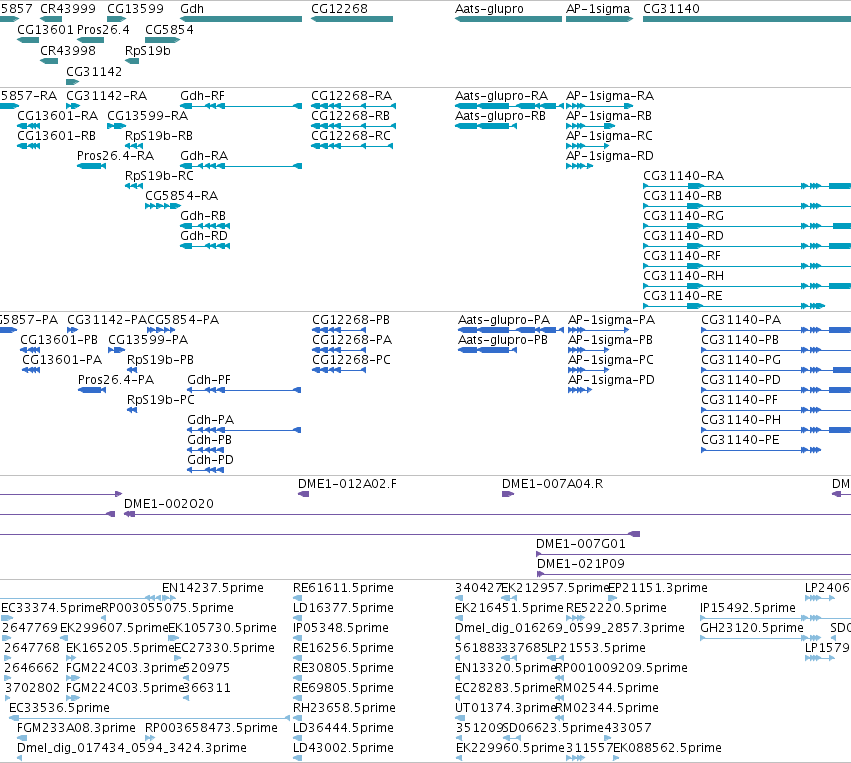Select the CG12268-RB transcript label
The image size is (851, 763).
point(351,116)
